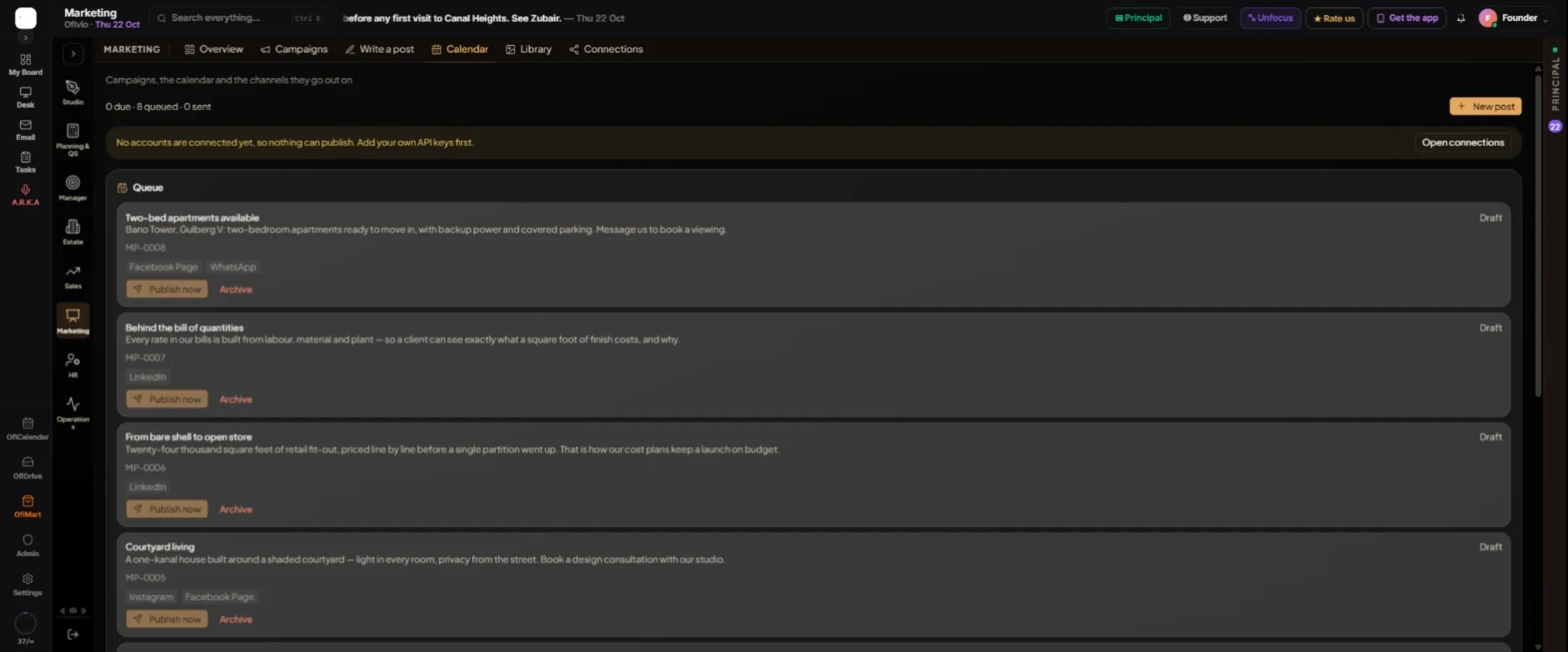Click Facebook Page tag on MP-0008
Image resolution: width=1568 pixels, height=652 pixels.
point(163,267)
